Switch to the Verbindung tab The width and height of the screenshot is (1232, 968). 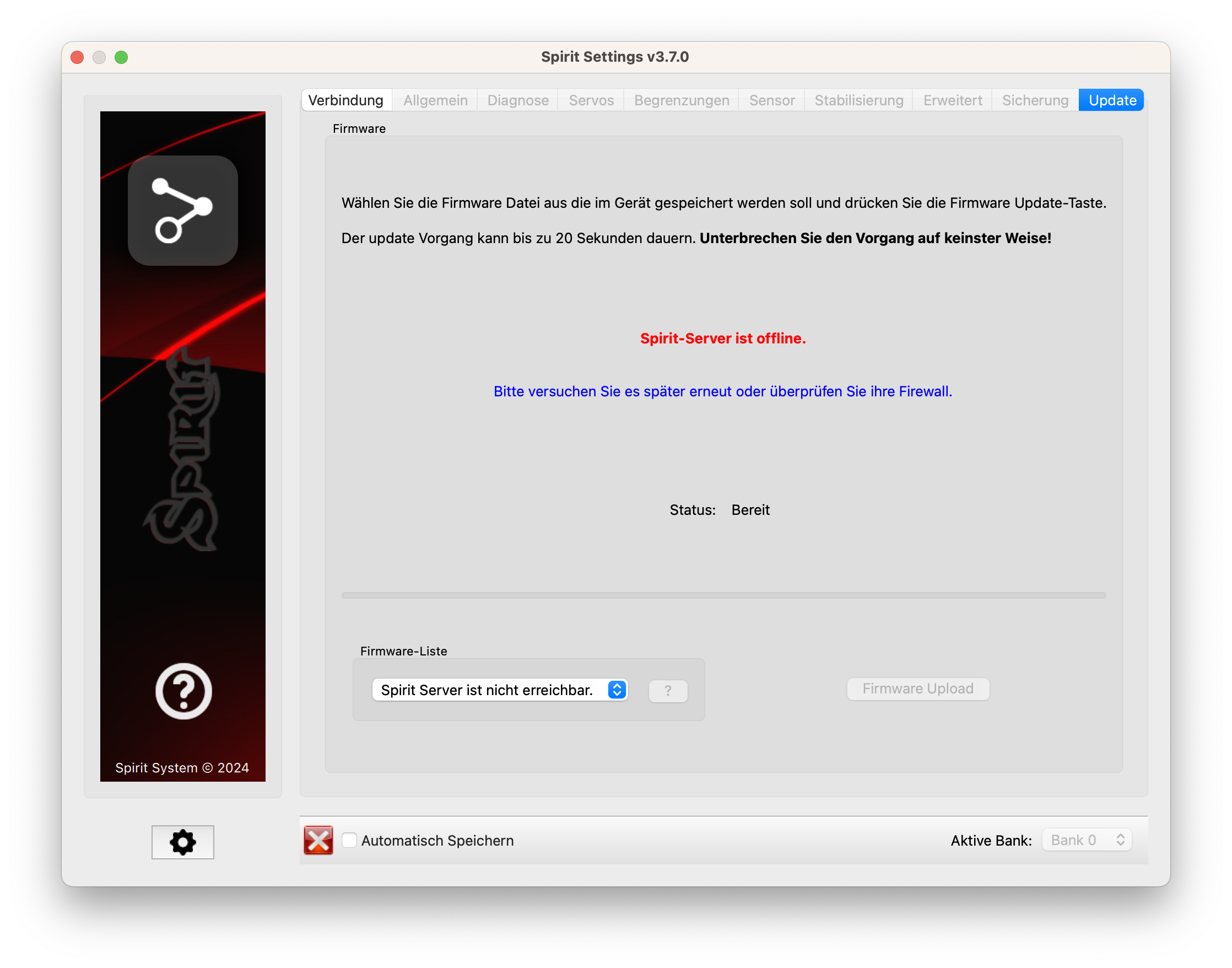pyautogui.click(x=345, y=100)
